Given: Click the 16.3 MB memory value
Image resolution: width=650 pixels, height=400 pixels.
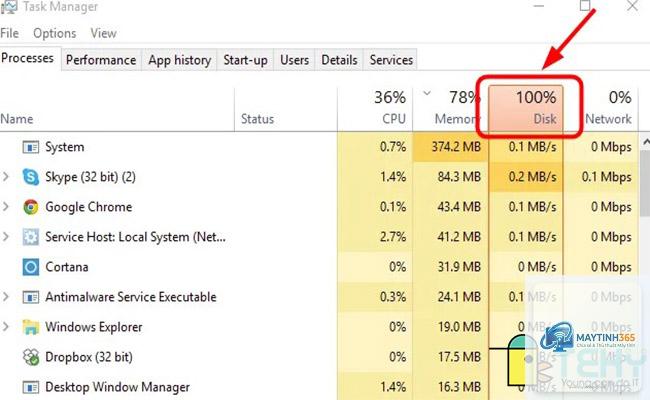Looking at the screenshot, I should tap(459, 387).
